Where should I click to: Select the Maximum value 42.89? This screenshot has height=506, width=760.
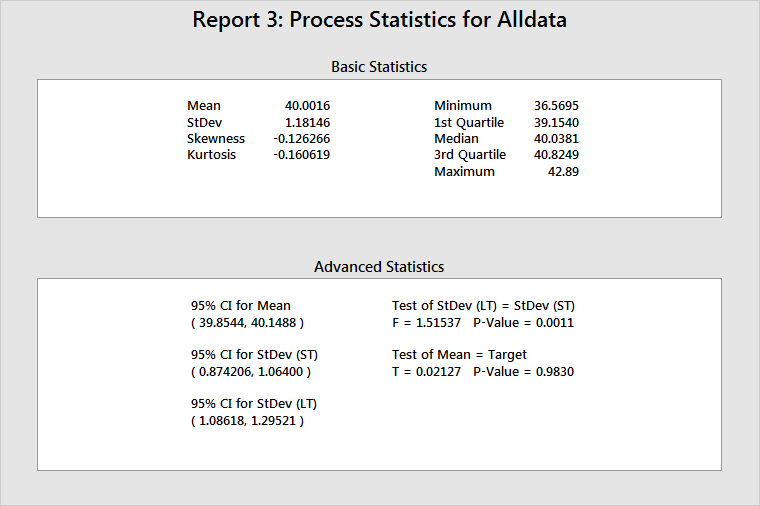562,172
